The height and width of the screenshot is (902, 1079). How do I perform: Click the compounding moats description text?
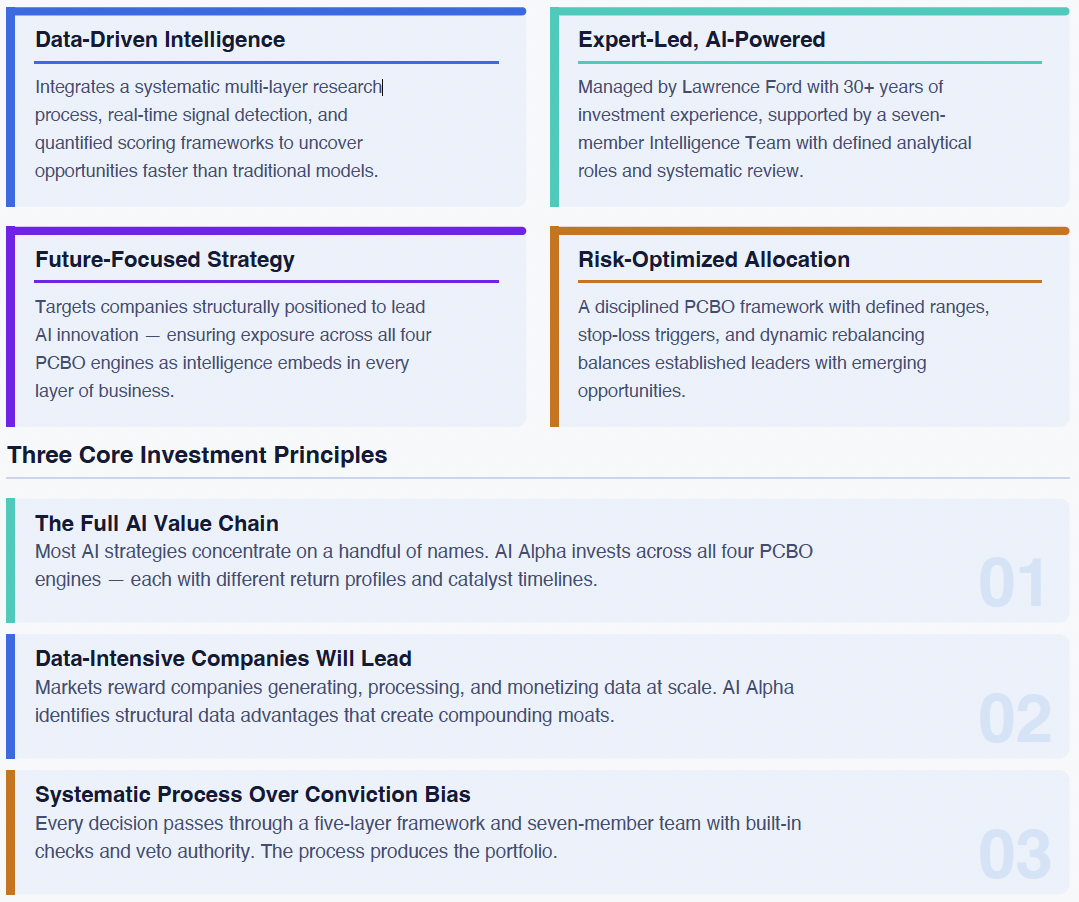coord(414,702)
